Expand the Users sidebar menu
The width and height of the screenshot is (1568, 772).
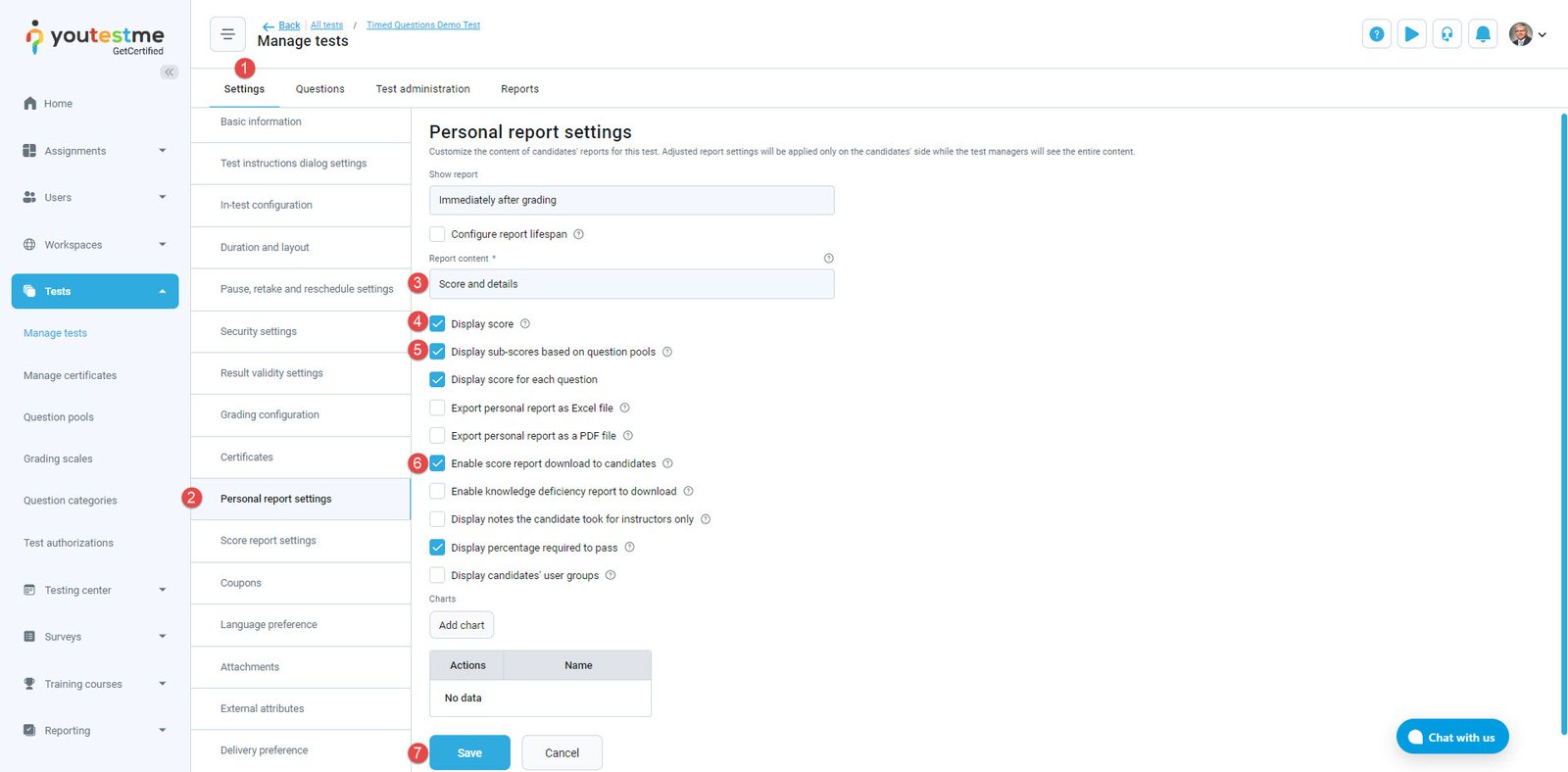95,198
